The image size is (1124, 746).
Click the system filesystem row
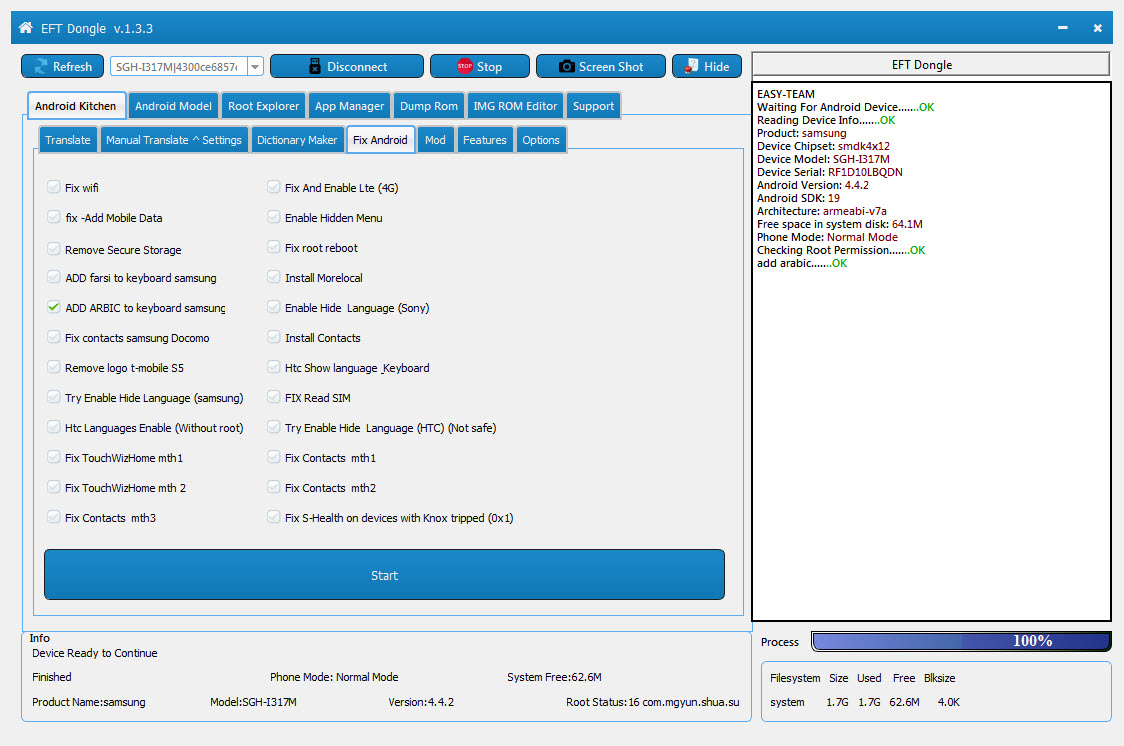tap(865, 702)
